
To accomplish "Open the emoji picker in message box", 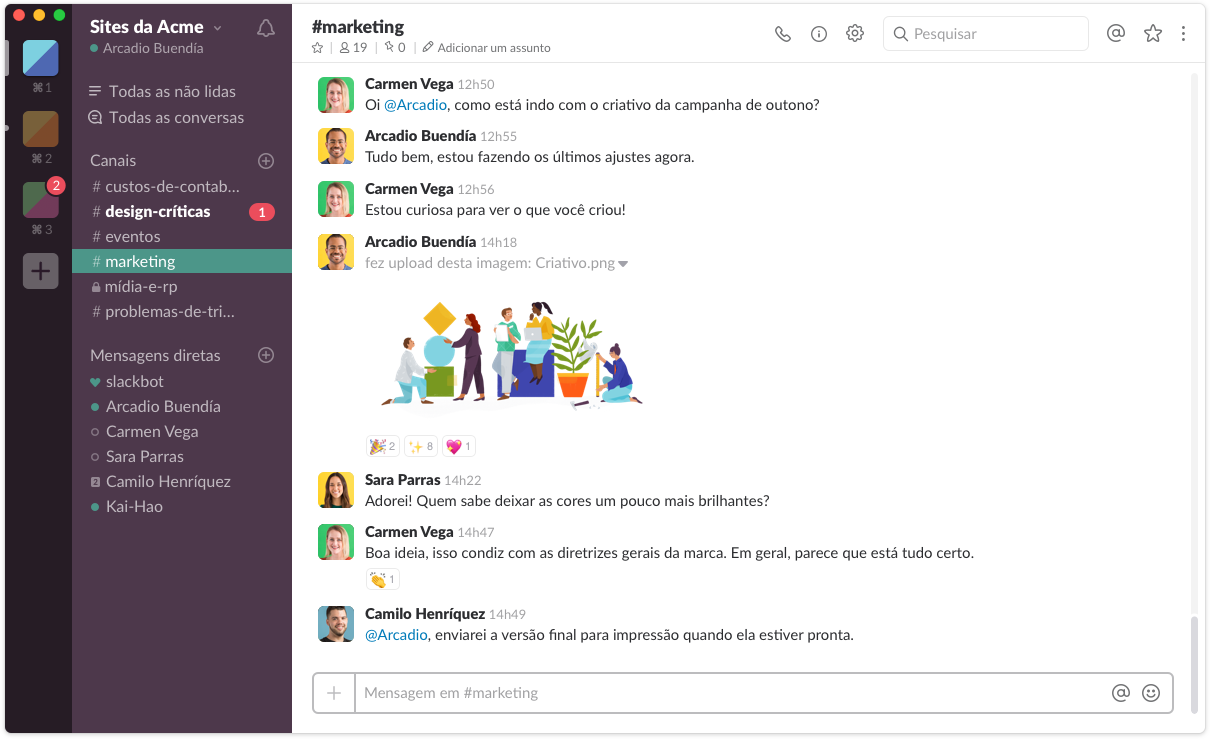I will (1151, 692).
